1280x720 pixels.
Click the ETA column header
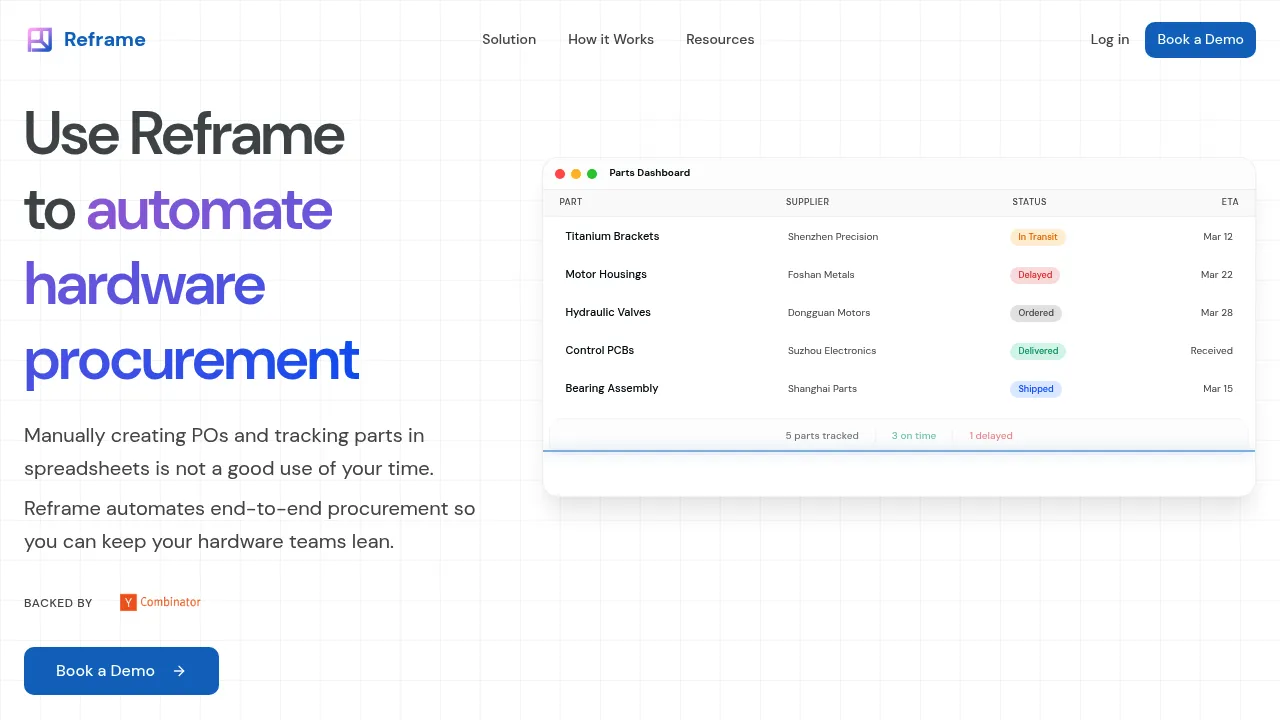pos(1230,202)
